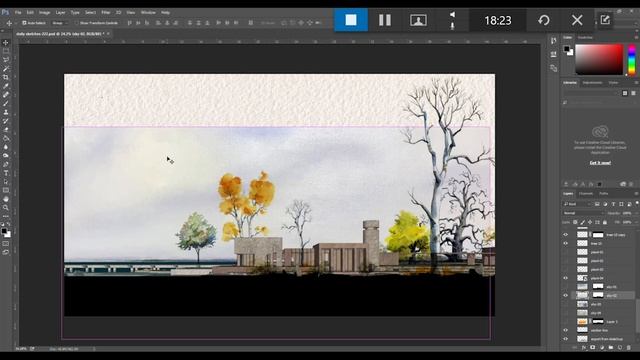Screen dimensions: 640x360
Task: Open the Libraries panel flyout menu
Action: click(x=636, y=82)
